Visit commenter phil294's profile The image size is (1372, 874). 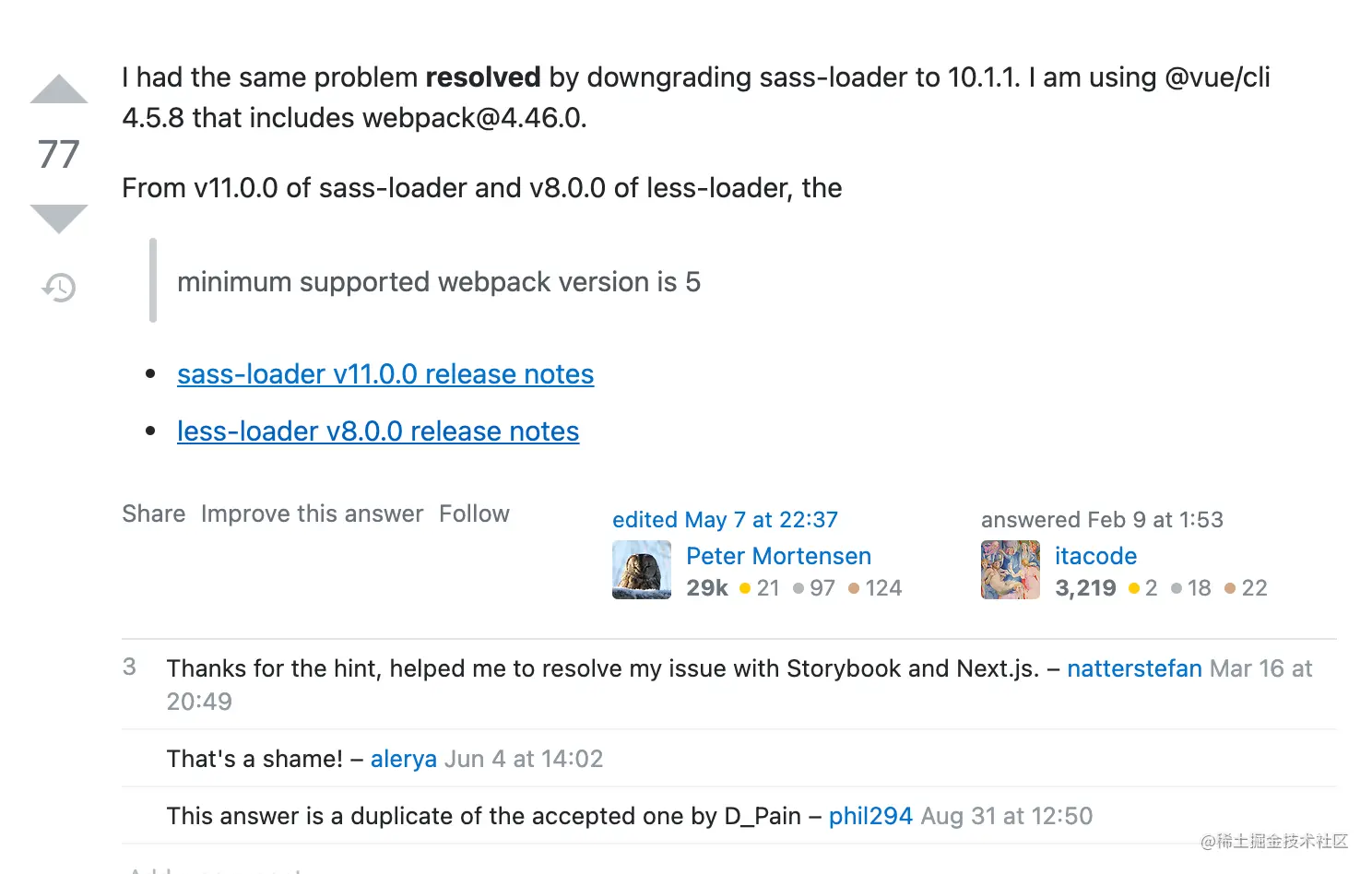[870, 816]
